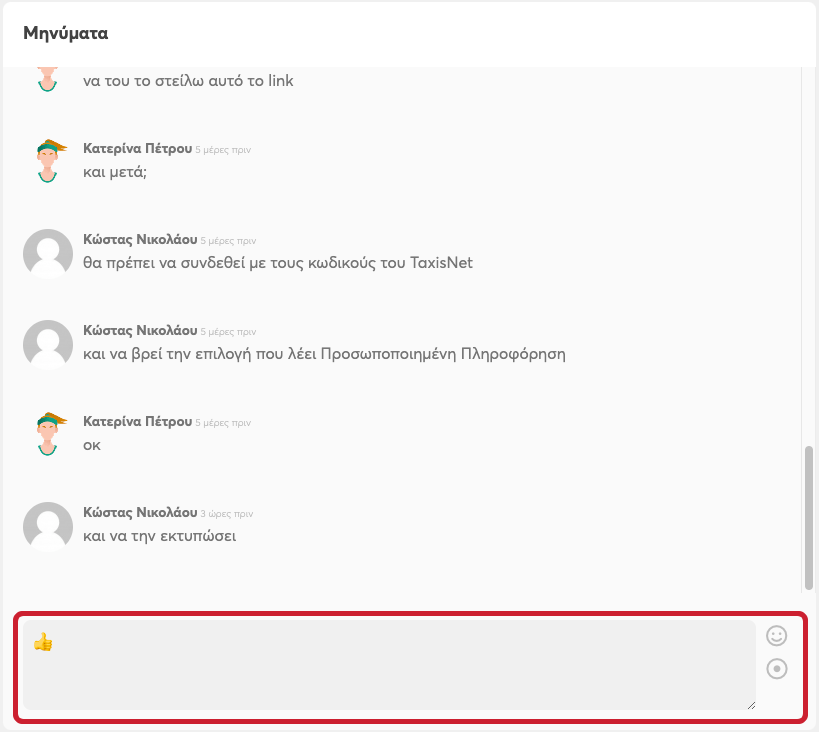Click Κατερίνα Πέτρου's avatar beside "οκ"
The image size is (819, 732).
(47, 434)
